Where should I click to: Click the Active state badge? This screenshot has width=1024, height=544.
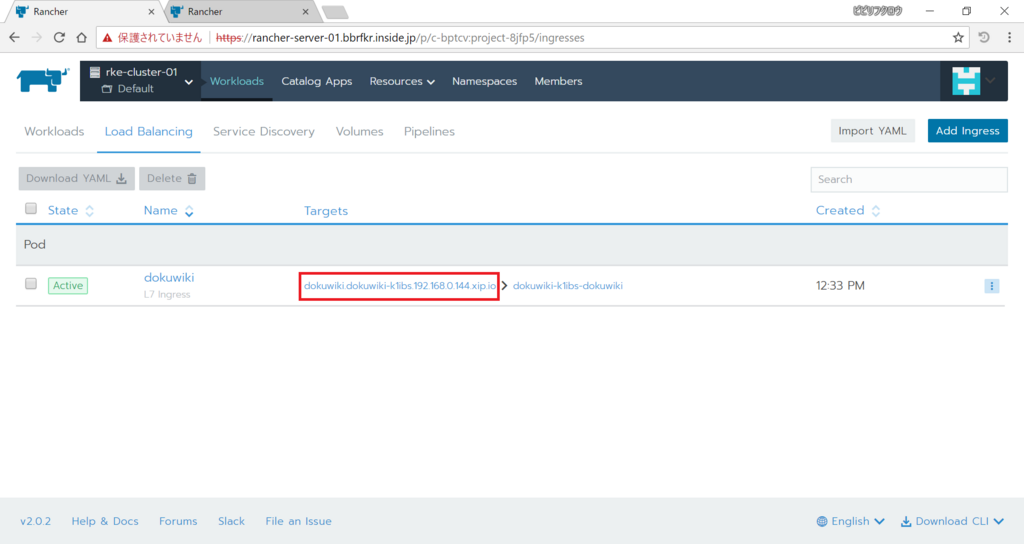[68, 285]
